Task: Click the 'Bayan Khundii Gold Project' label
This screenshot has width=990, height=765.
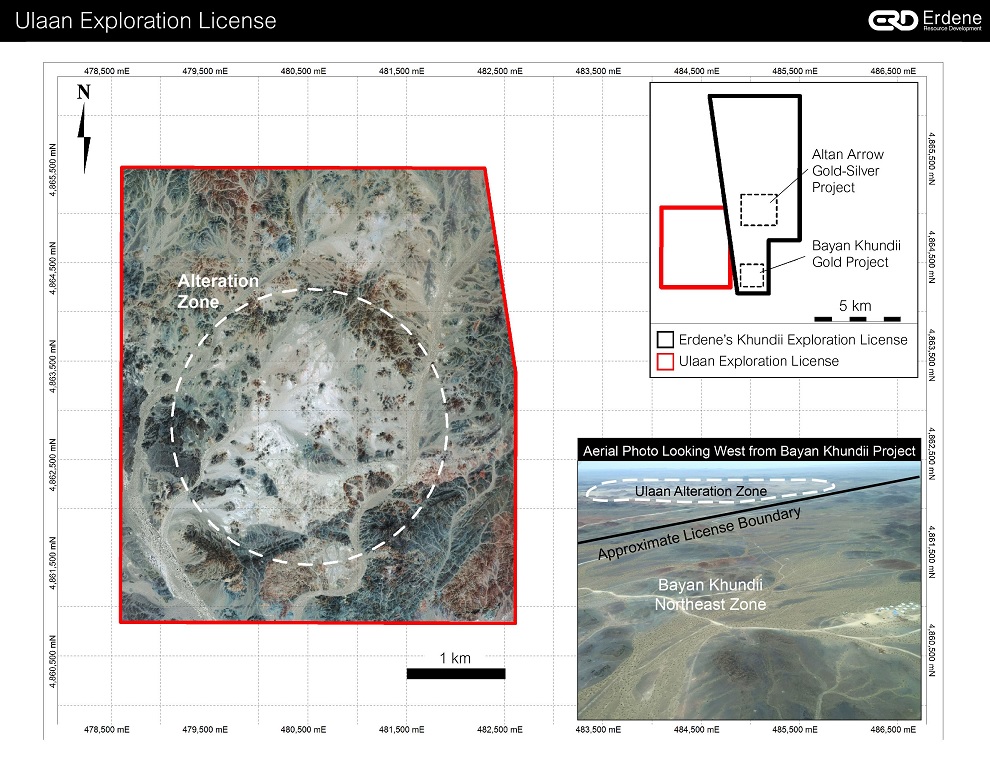Action: (856, 254)
